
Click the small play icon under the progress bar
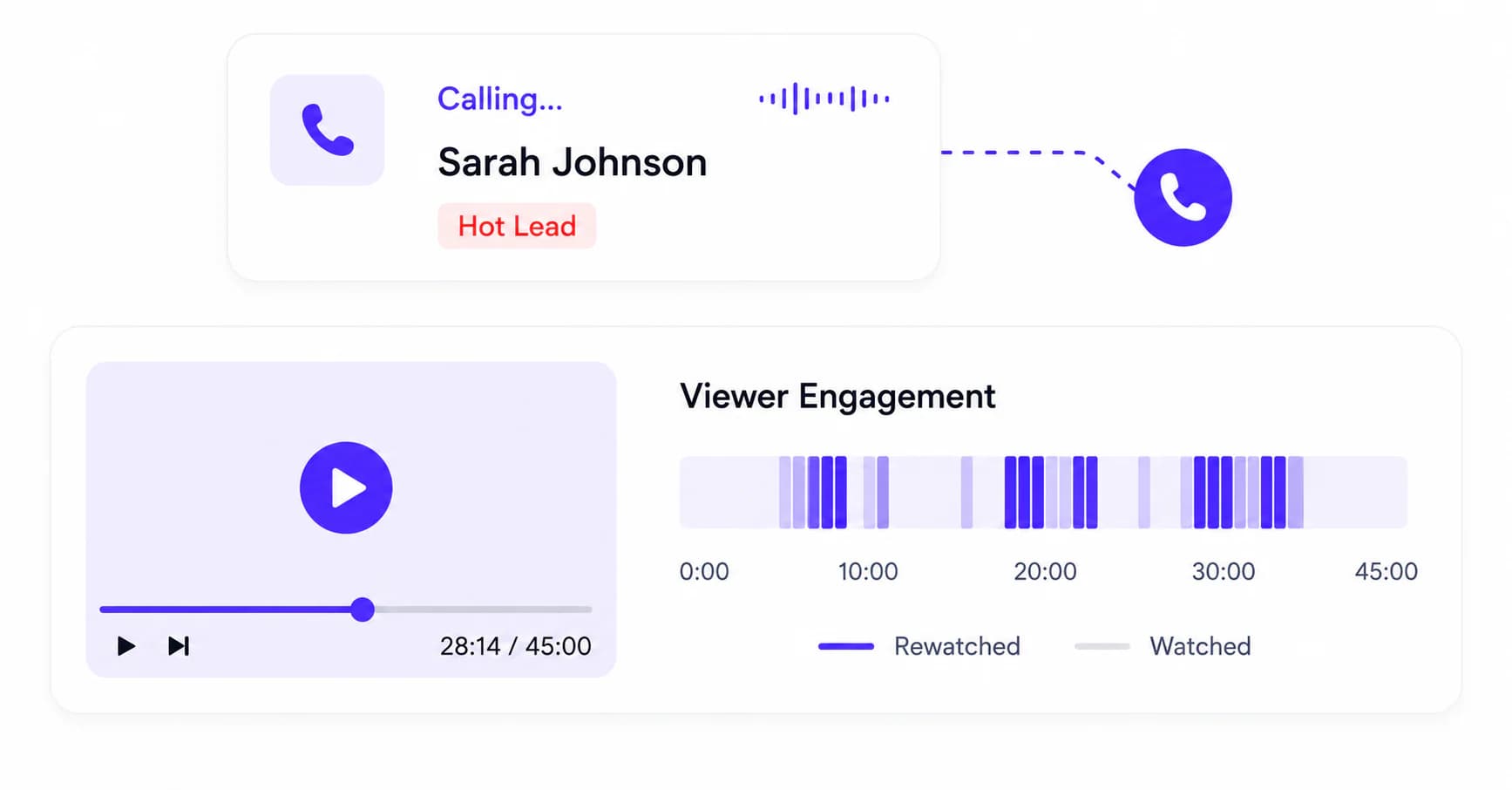[126, 646]
